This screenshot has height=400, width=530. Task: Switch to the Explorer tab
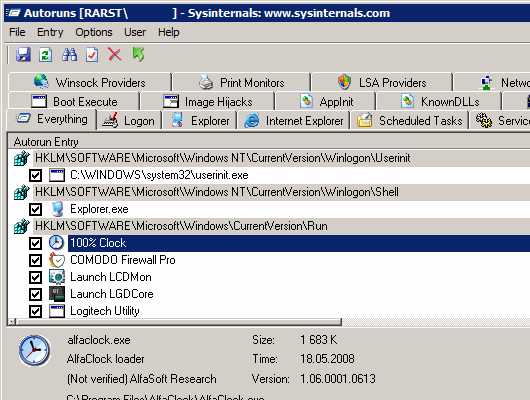(x=199, y=120)
